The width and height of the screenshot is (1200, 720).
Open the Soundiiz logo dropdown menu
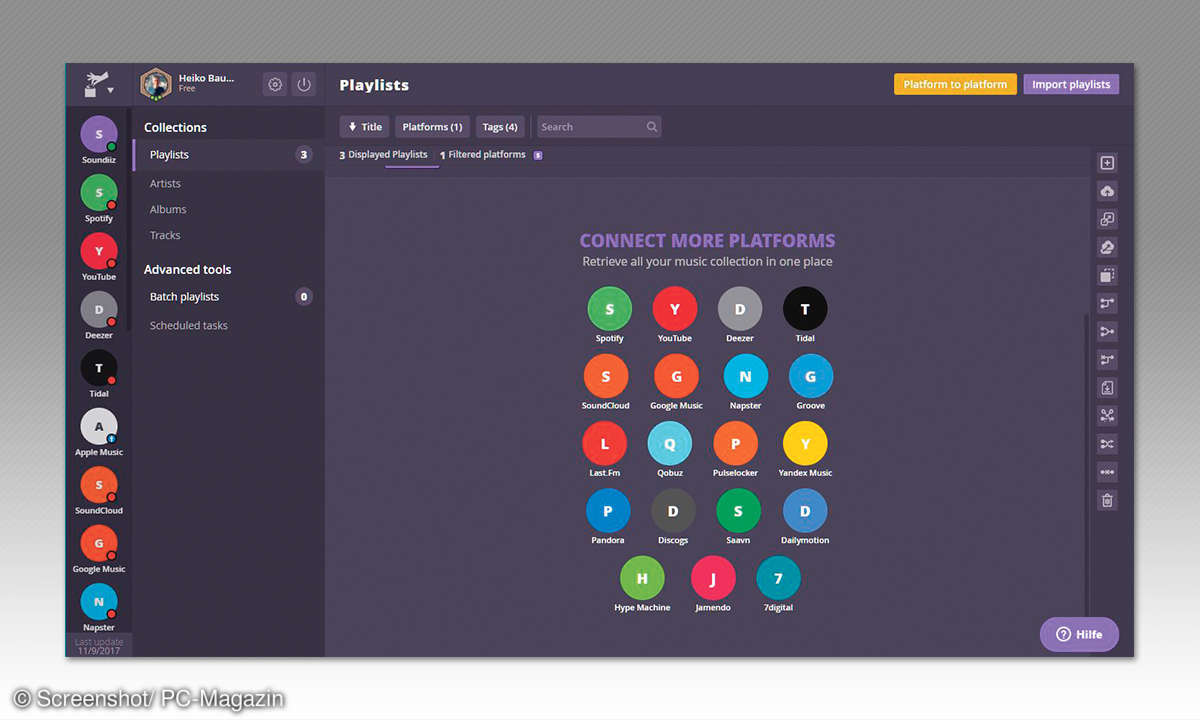tap(99, 85)
